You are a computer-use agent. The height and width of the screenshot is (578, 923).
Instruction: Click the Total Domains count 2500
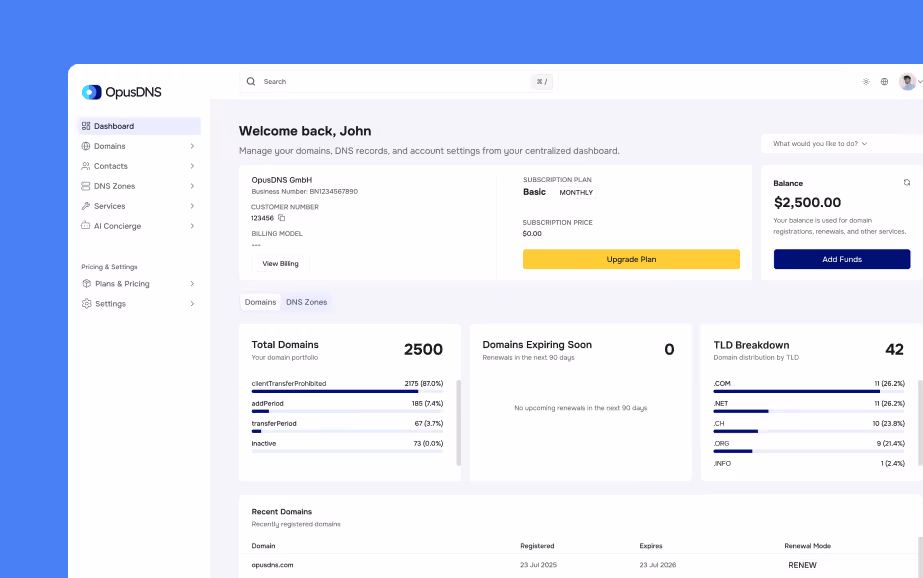[x=423, y=350]
